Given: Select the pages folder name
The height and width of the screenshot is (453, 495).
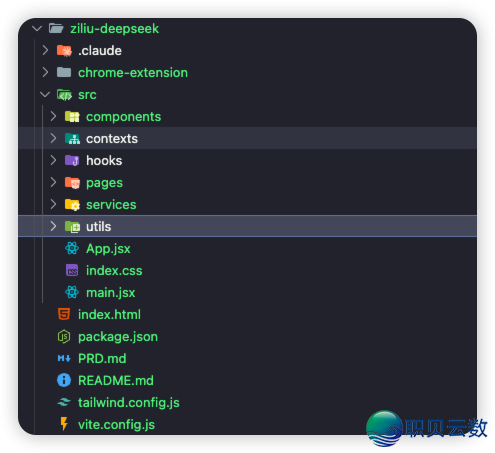Looking at the screenshot, I should (104, 183).
